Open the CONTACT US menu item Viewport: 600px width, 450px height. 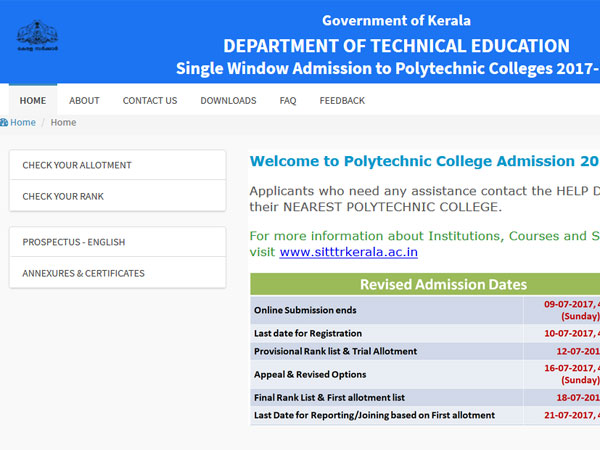coord(150,101)
